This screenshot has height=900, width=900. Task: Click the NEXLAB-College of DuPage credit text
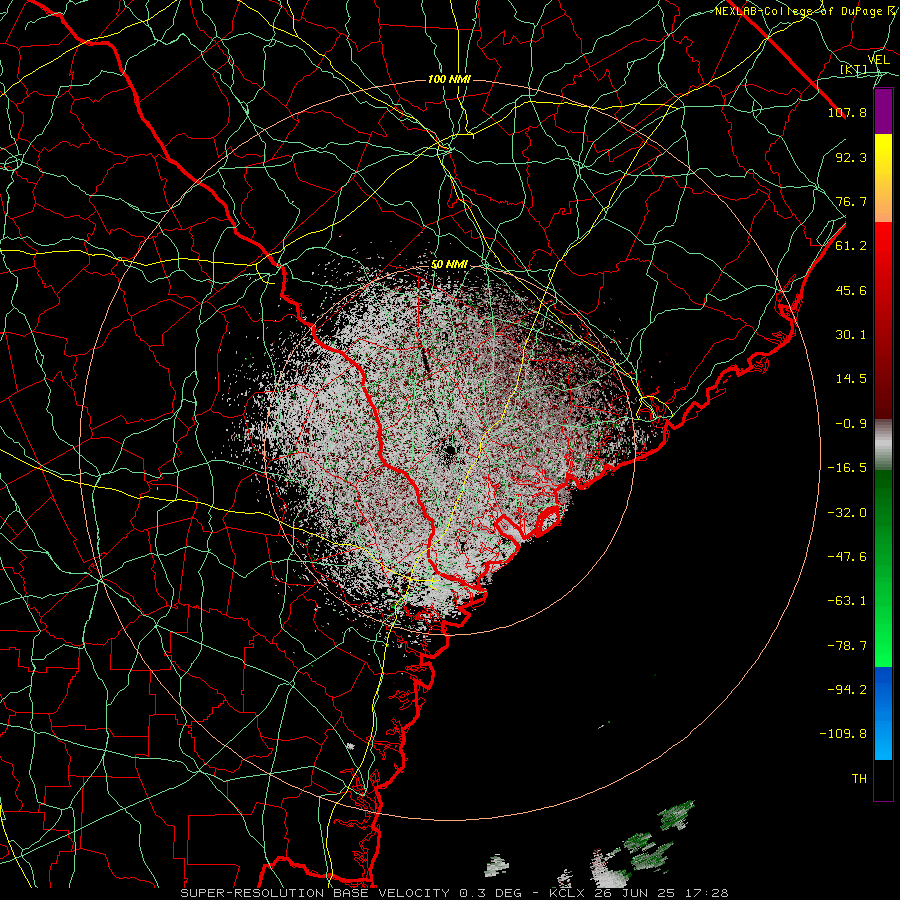[801, 11]
